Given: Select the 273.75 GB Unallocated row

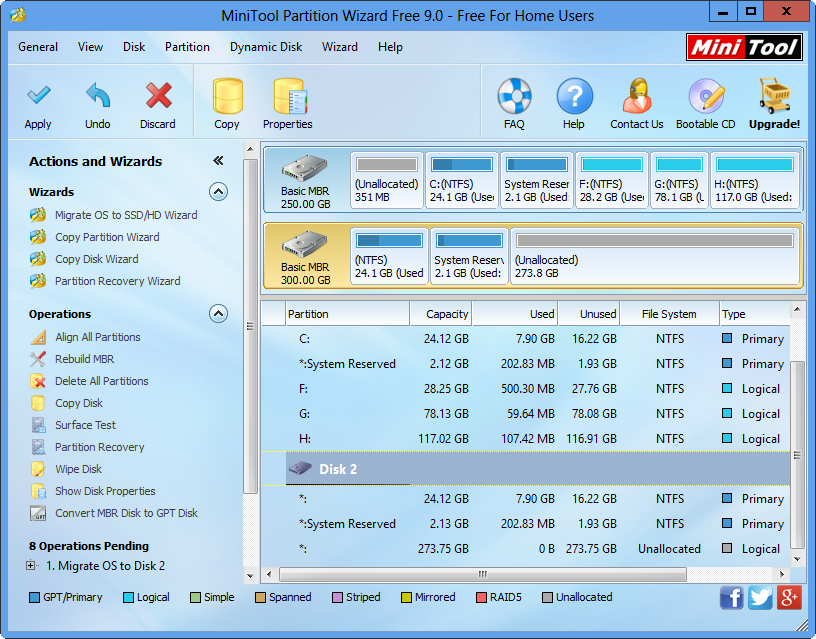Looking at the screenshot, I should pyautogui.click(x=526, y=548).
